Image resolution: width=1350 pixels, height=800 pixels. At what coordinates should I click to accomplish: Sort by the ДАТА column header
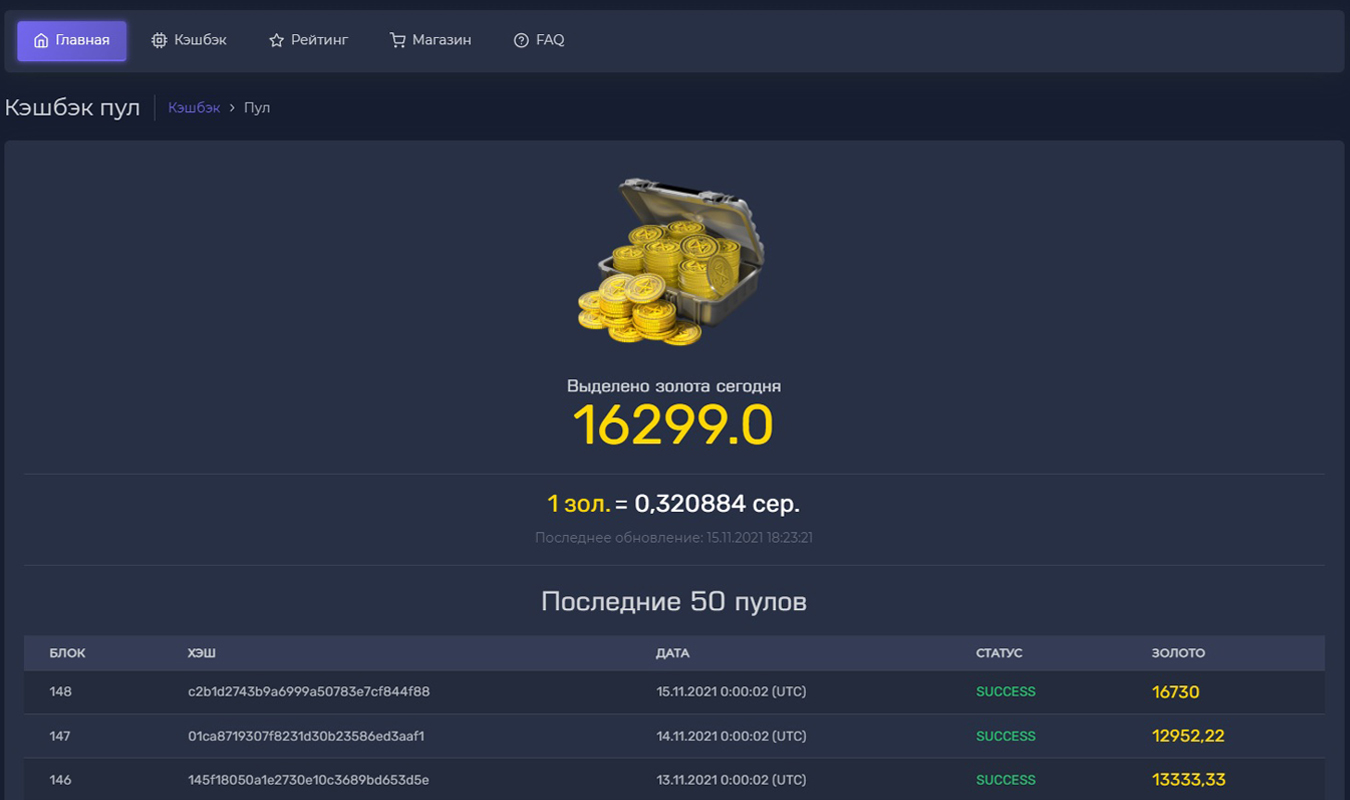pos(672,653)
